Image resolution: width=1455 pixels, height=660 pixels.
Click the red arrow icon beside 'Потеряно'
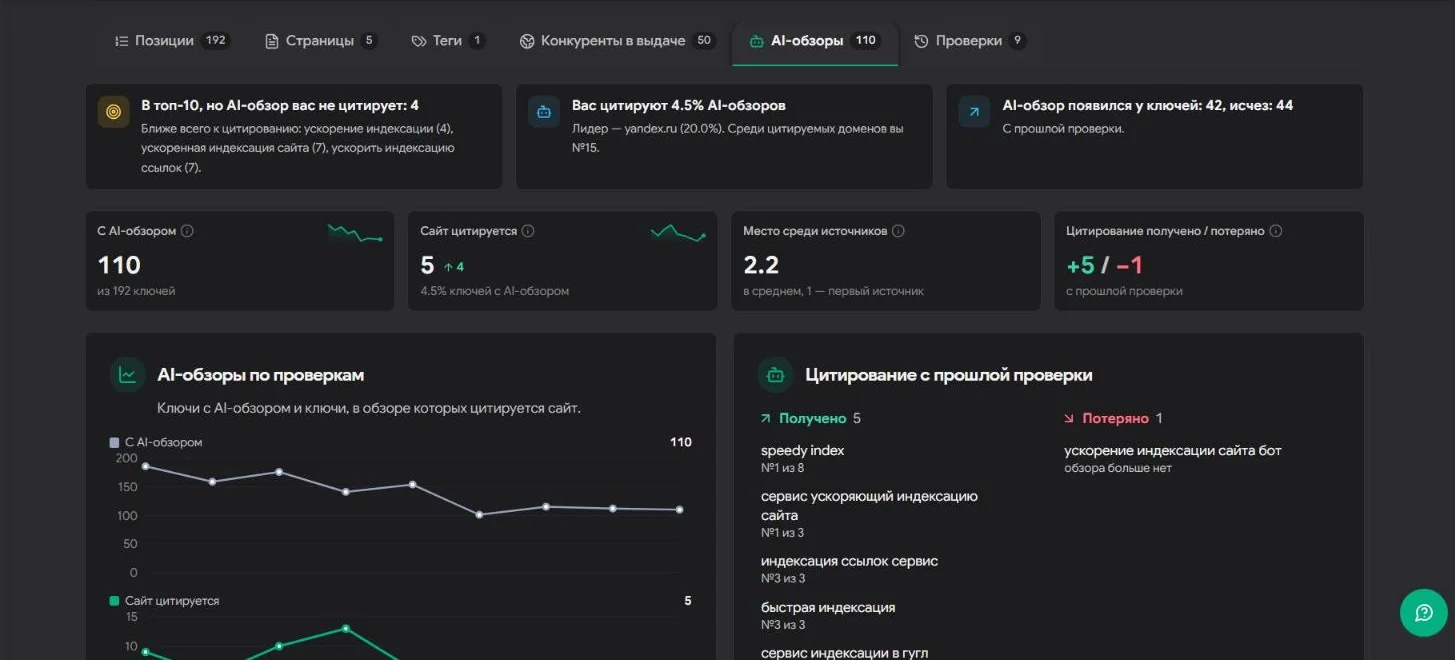click(x=1069, y=419)
